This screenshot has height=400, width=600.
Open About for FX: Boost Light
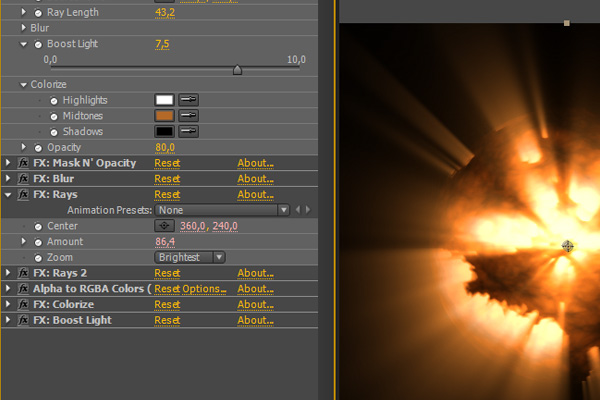[x=255, y=320]
